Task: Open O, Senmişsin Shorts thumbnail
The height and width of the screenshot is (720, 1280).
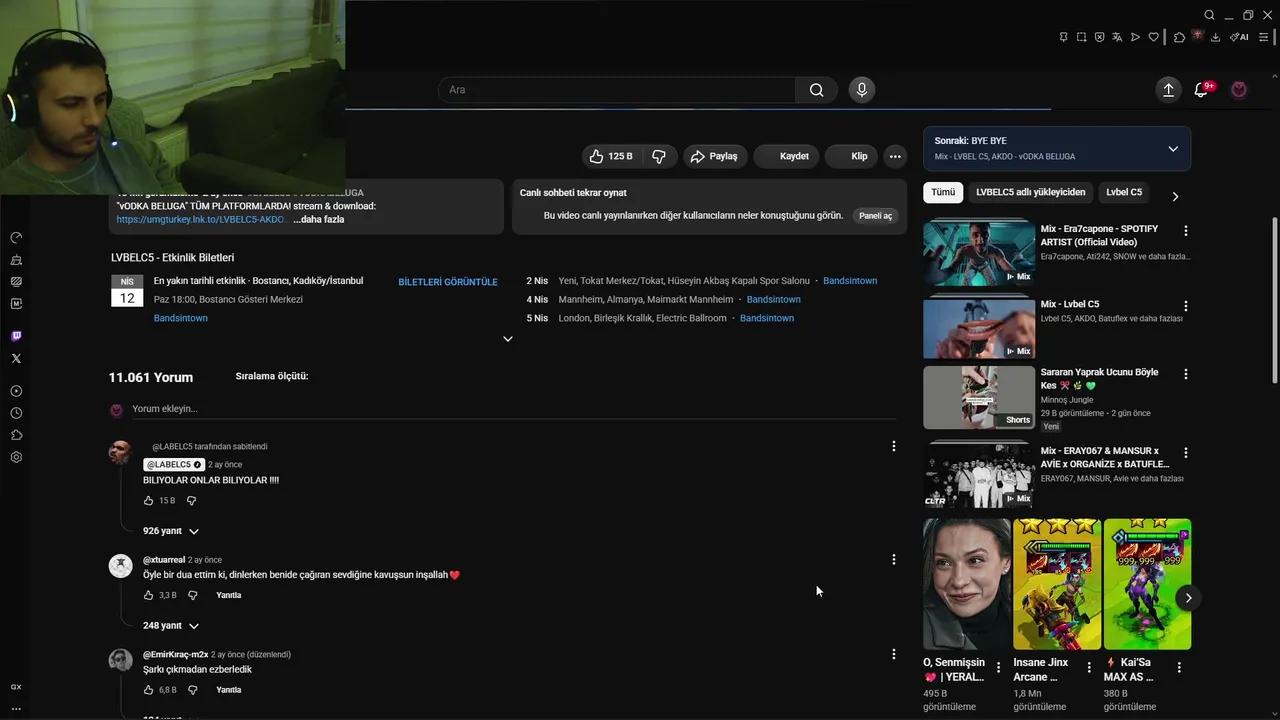Action: 966,584
